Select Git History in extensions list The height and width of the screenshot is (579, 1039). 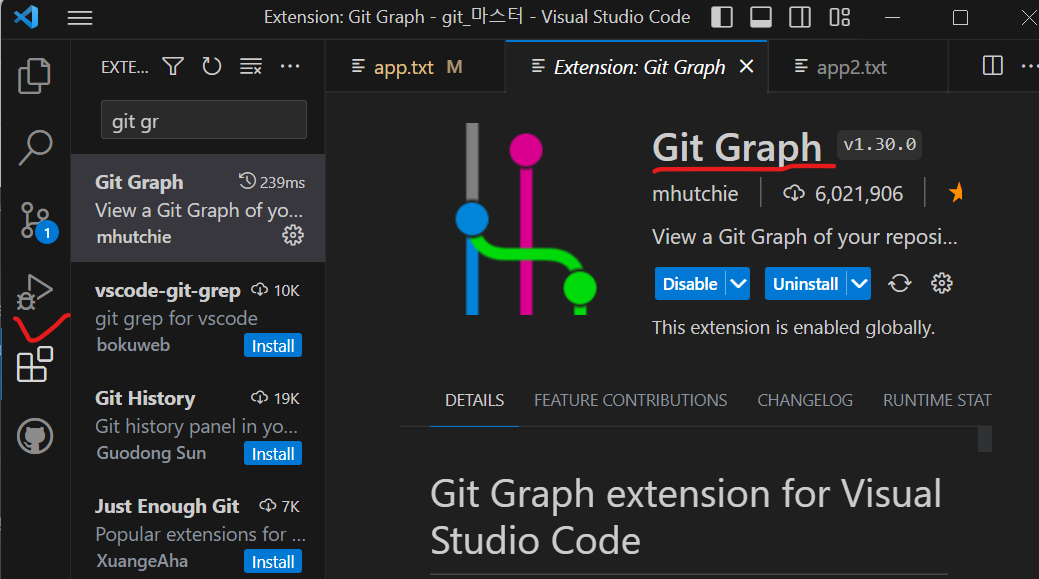198,425
